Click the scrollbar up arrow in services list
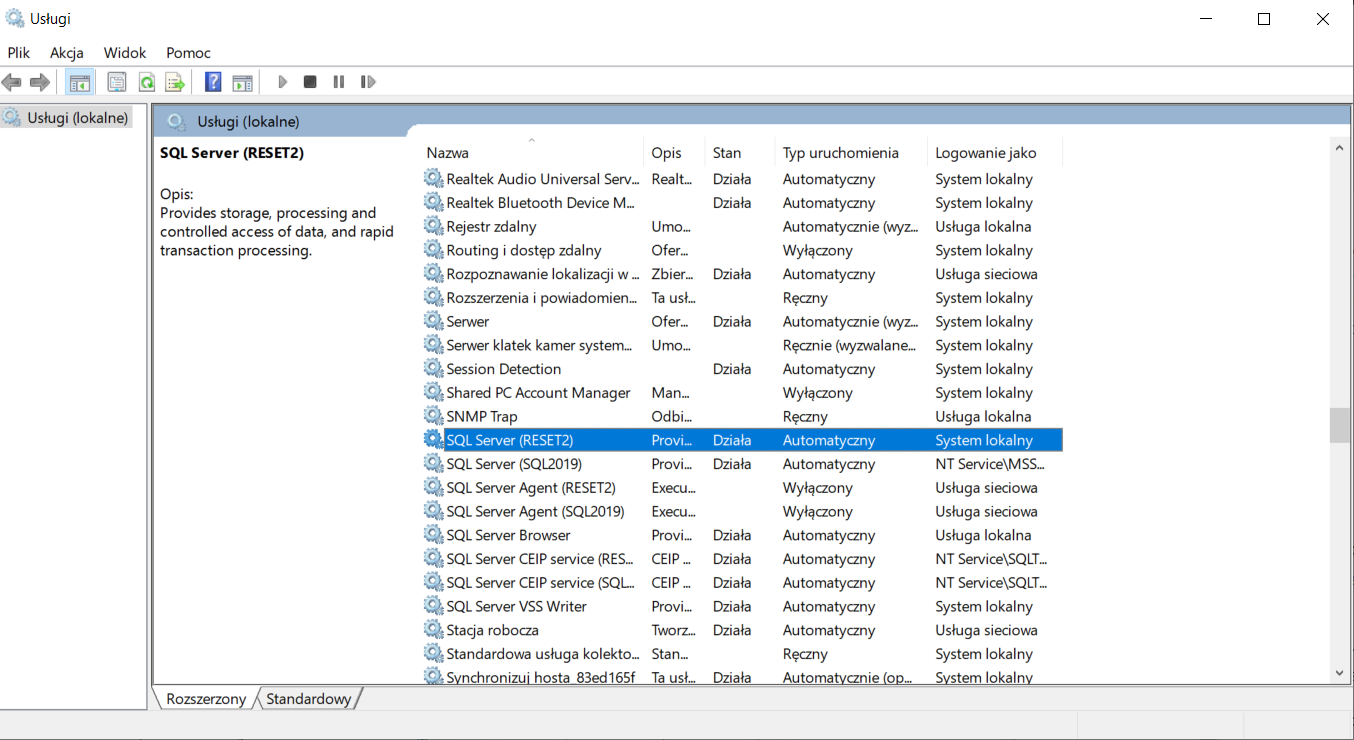Screen dimensions: 1354x740 [x=1340, y=147]
